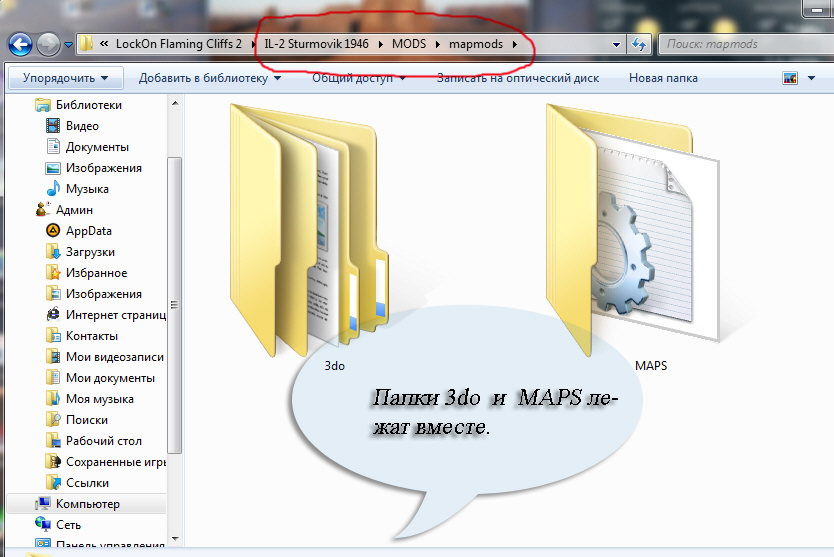
Task: Open Моя музыка folder
Action: pyautogui.click(x=99, y=399)
